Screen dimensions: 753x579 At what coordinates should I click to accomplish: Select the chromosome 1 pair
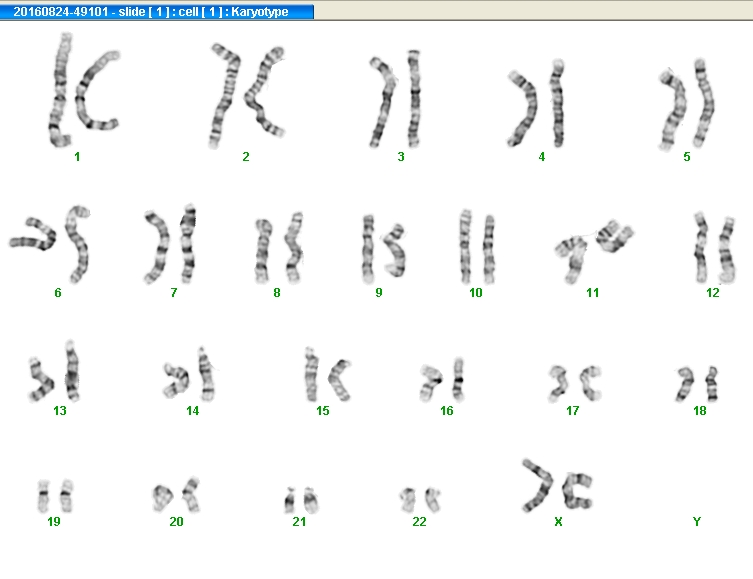coord(84,90)
